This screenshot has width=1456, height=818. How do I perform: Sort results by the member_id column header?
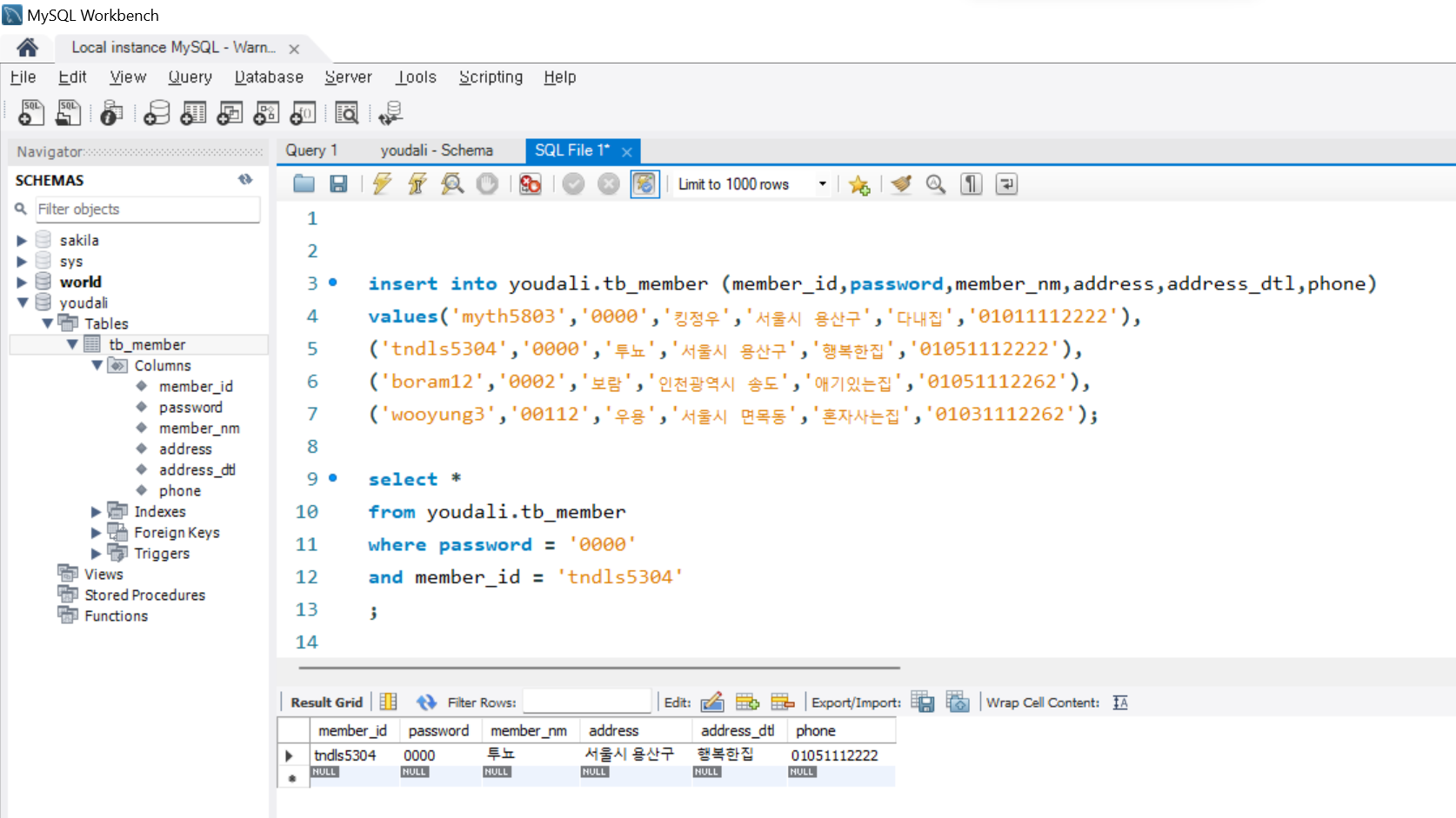pyautogui.click(x=353, y=731)
